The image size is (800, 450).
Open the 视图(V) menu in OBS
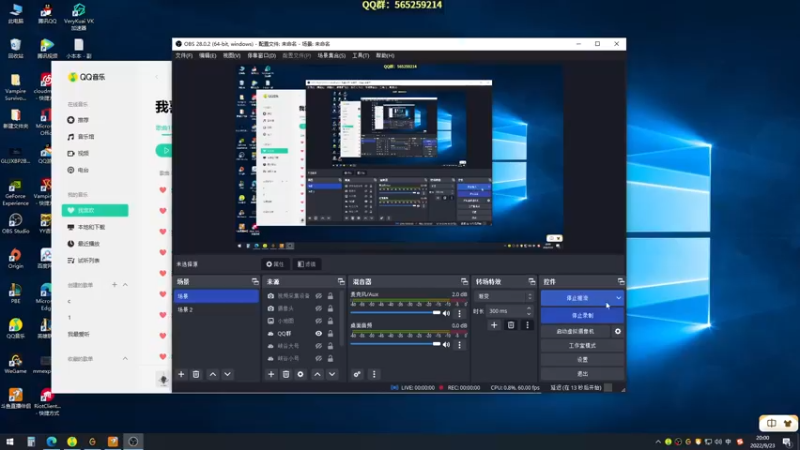tap(232, 56)
